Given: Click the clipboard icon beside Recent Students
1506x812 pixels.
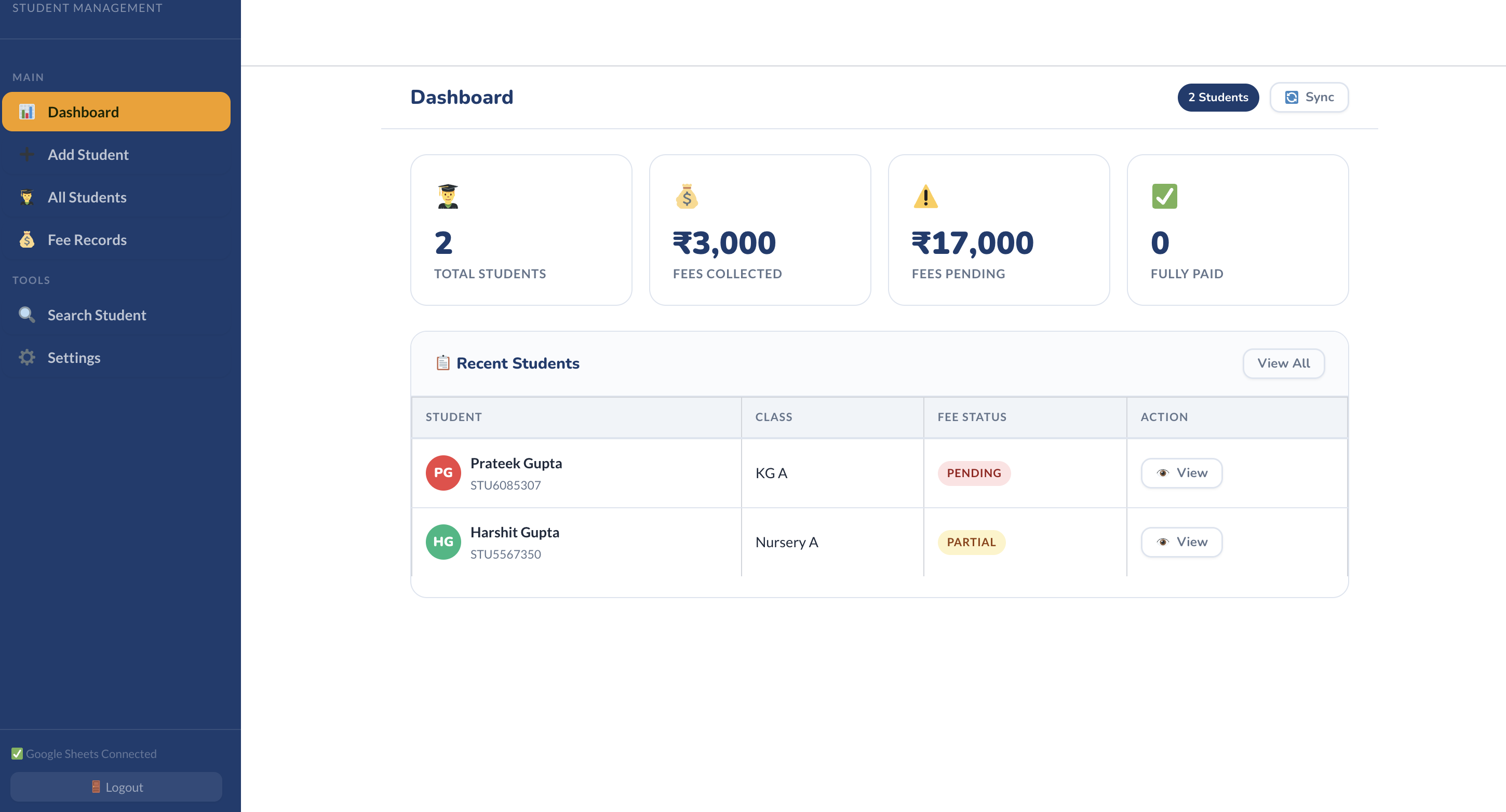Looking at the screenshot, I should [443, 363].
